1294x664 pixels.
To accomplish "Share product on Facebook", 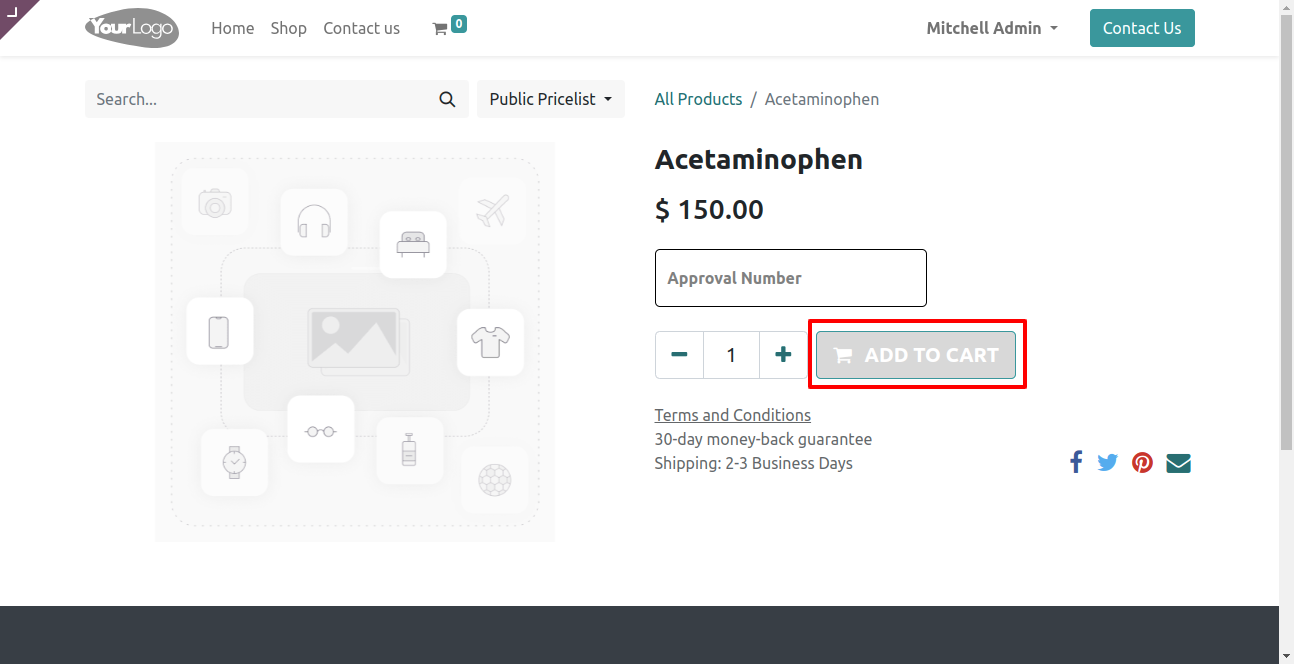I will tap(1076, 463).
